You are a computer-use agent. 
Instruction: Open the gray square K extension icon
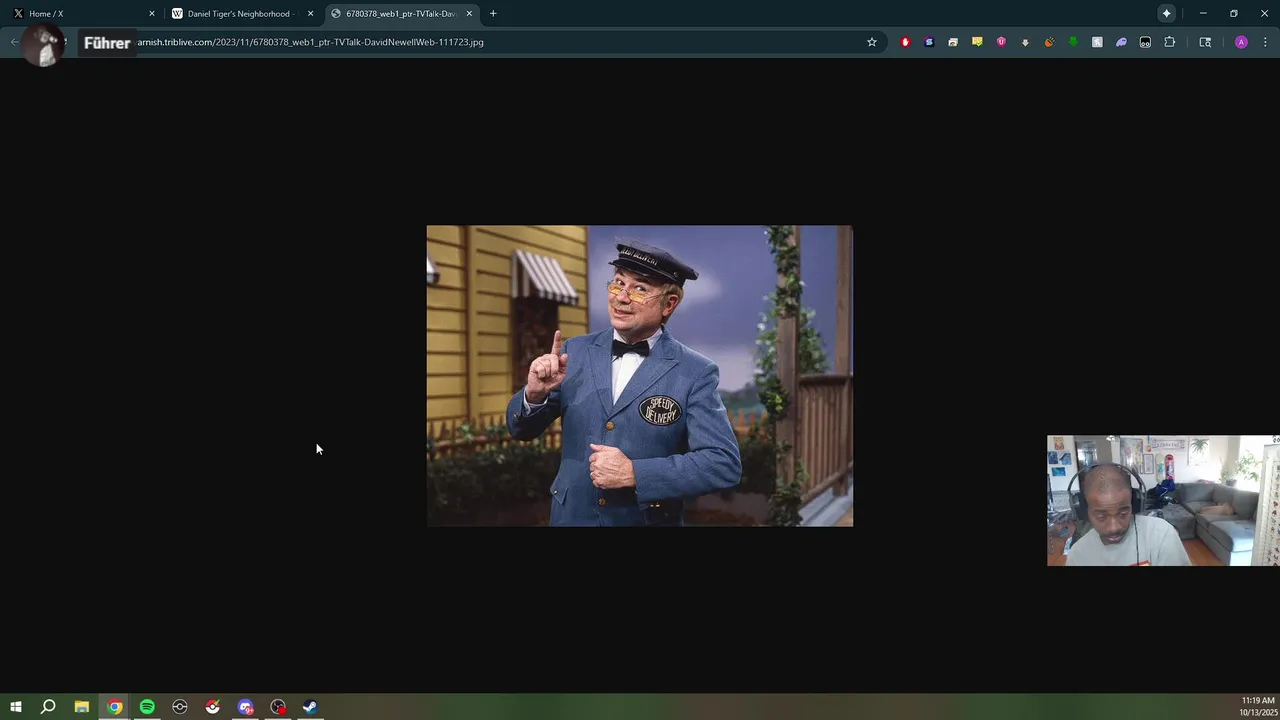click(1097, 42)
